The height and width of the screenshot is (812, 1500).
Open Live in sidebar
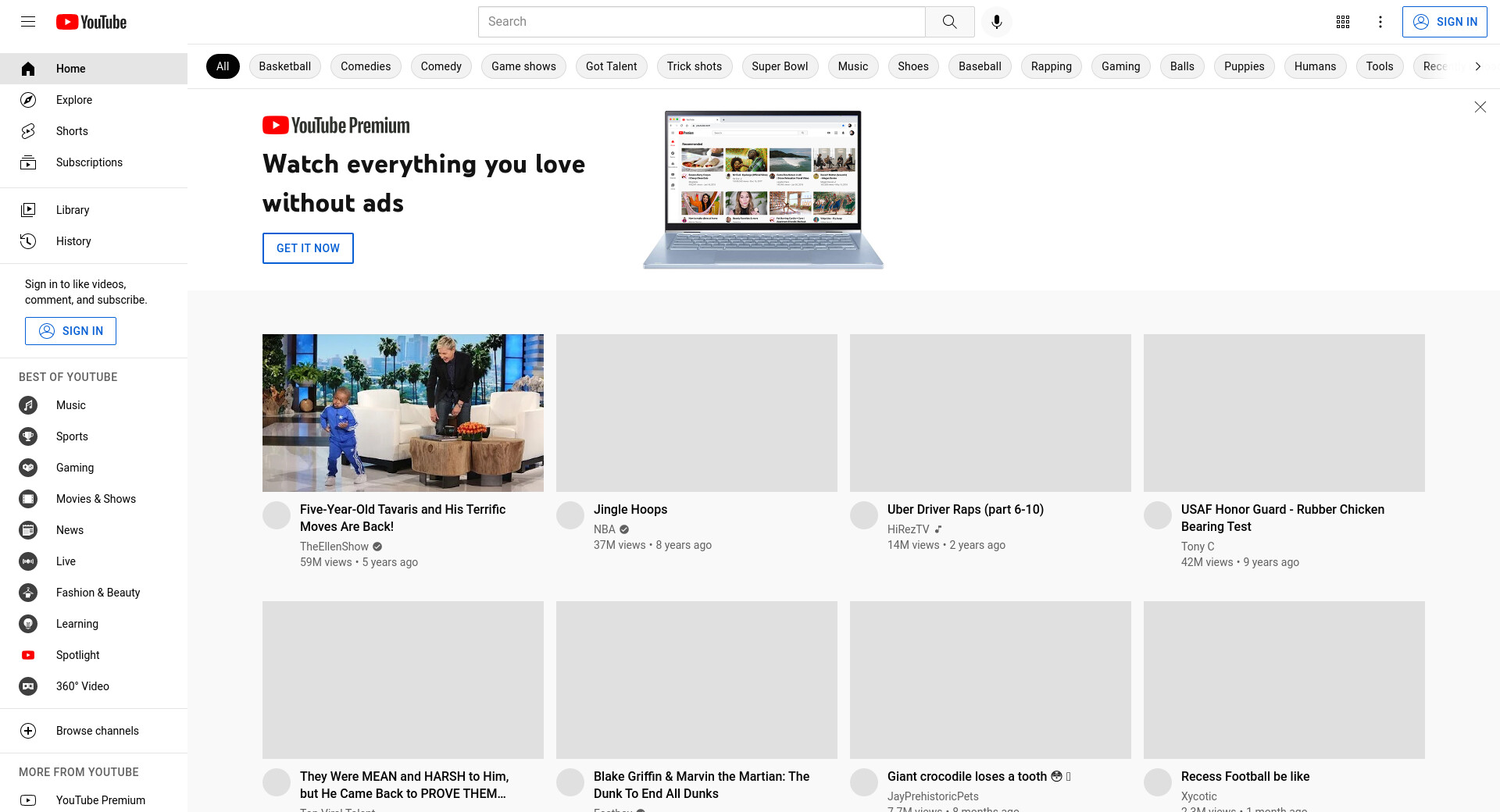(x=94, y=561)
